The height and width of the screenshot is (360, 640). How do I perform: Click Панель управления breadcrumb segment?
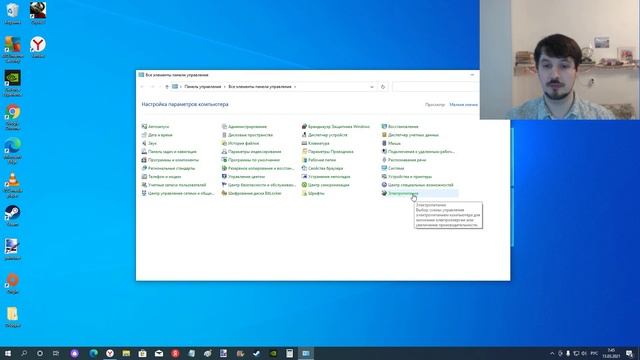pyautogui.click(x=202, y=87)
